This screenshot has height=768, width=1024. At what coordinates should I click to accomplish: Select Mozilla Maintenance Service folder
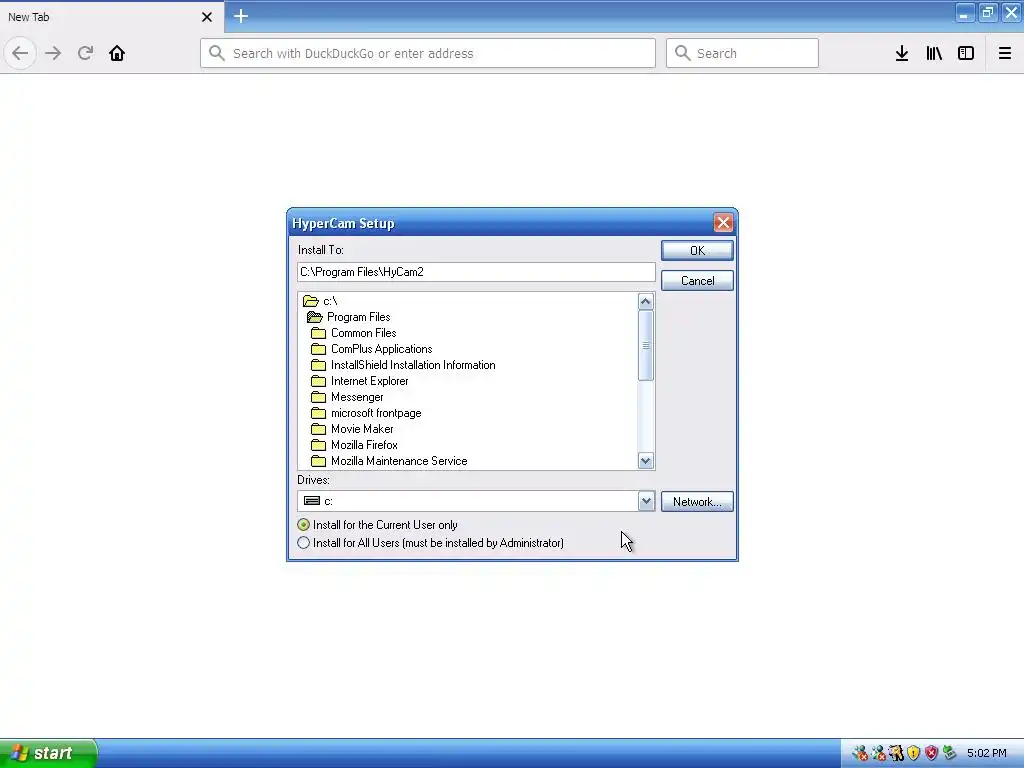pyautogui.click(x=389, y=461)
